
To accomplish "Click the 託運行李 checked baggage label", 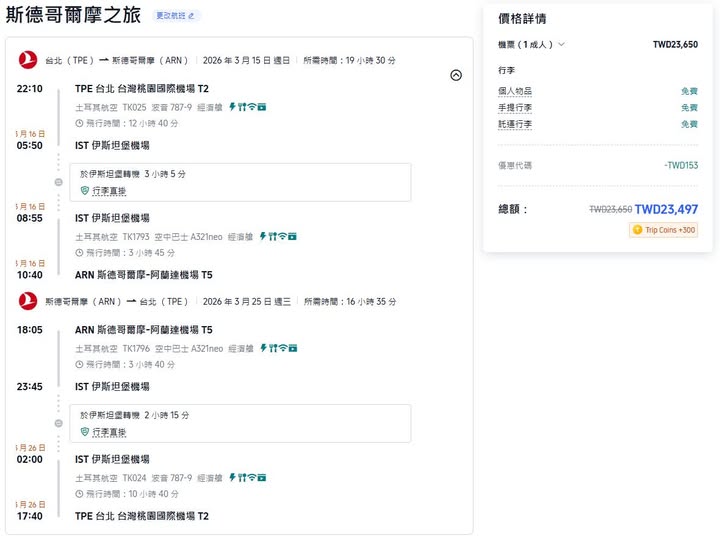I will (514, 124).
